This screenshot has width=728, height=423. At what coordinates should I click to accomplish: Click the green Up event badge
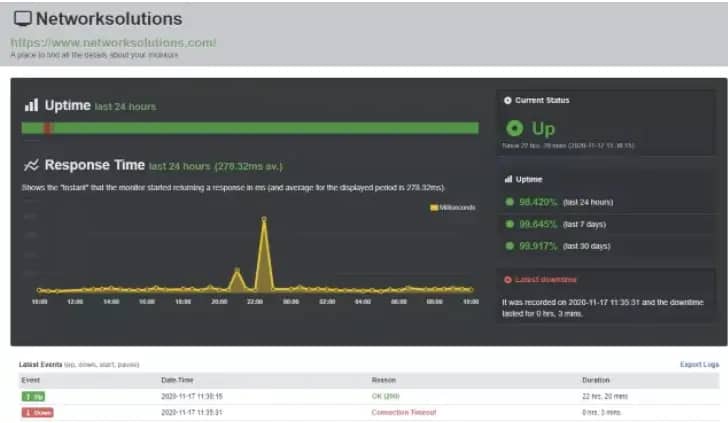(x=33, y=397)
